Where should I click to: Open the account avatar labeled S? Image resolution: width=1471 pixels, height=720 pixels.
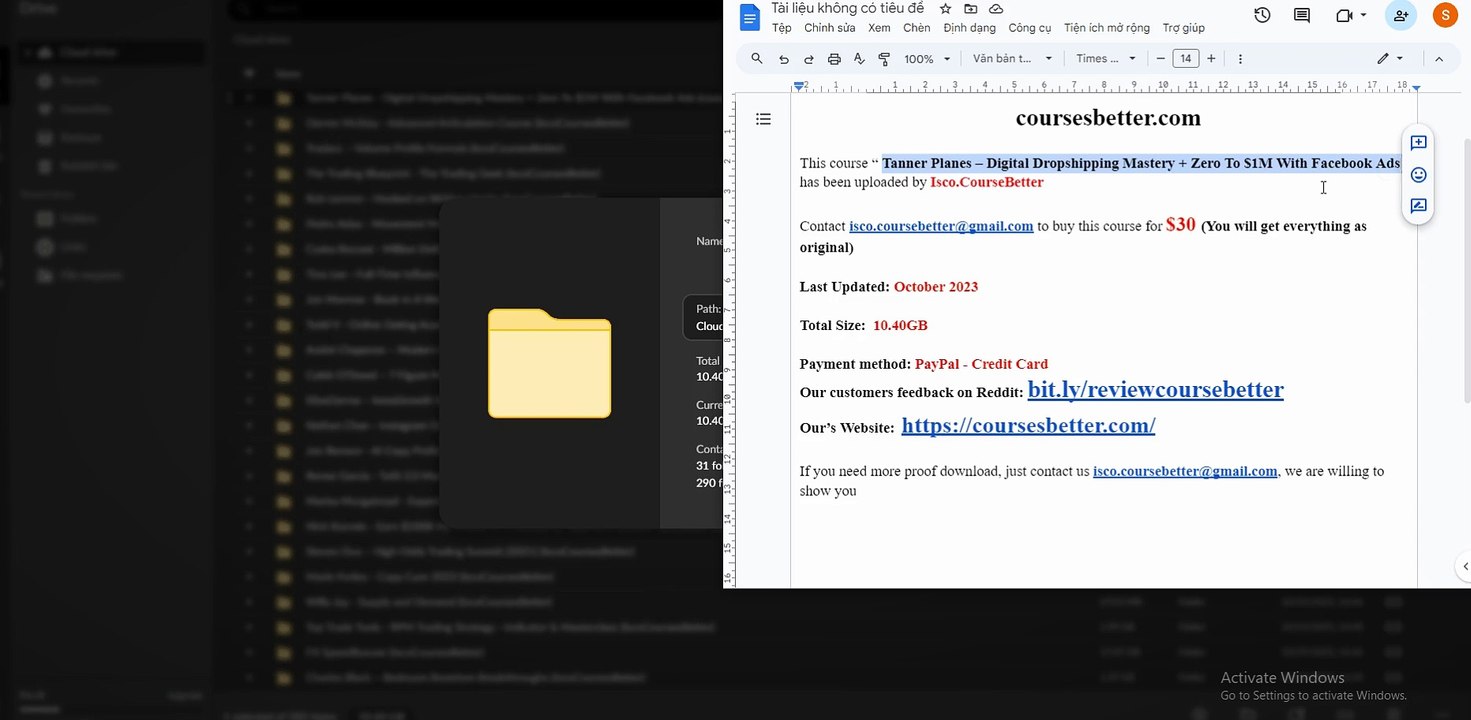1444,16
